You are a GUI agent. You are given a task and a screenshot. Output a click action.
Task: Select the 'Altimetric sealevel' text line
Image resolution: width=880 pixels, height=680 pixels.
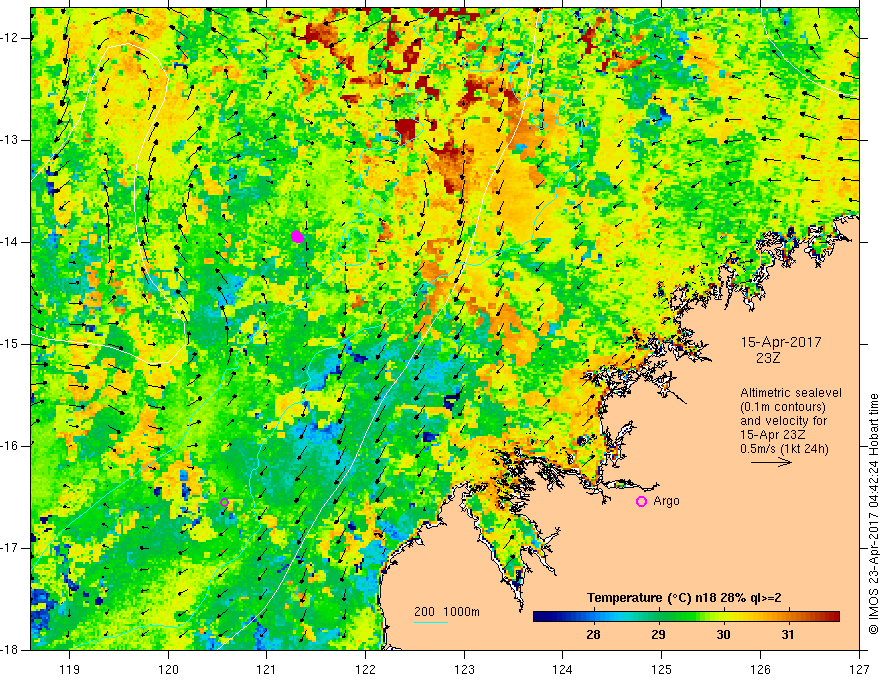[791, 393]
